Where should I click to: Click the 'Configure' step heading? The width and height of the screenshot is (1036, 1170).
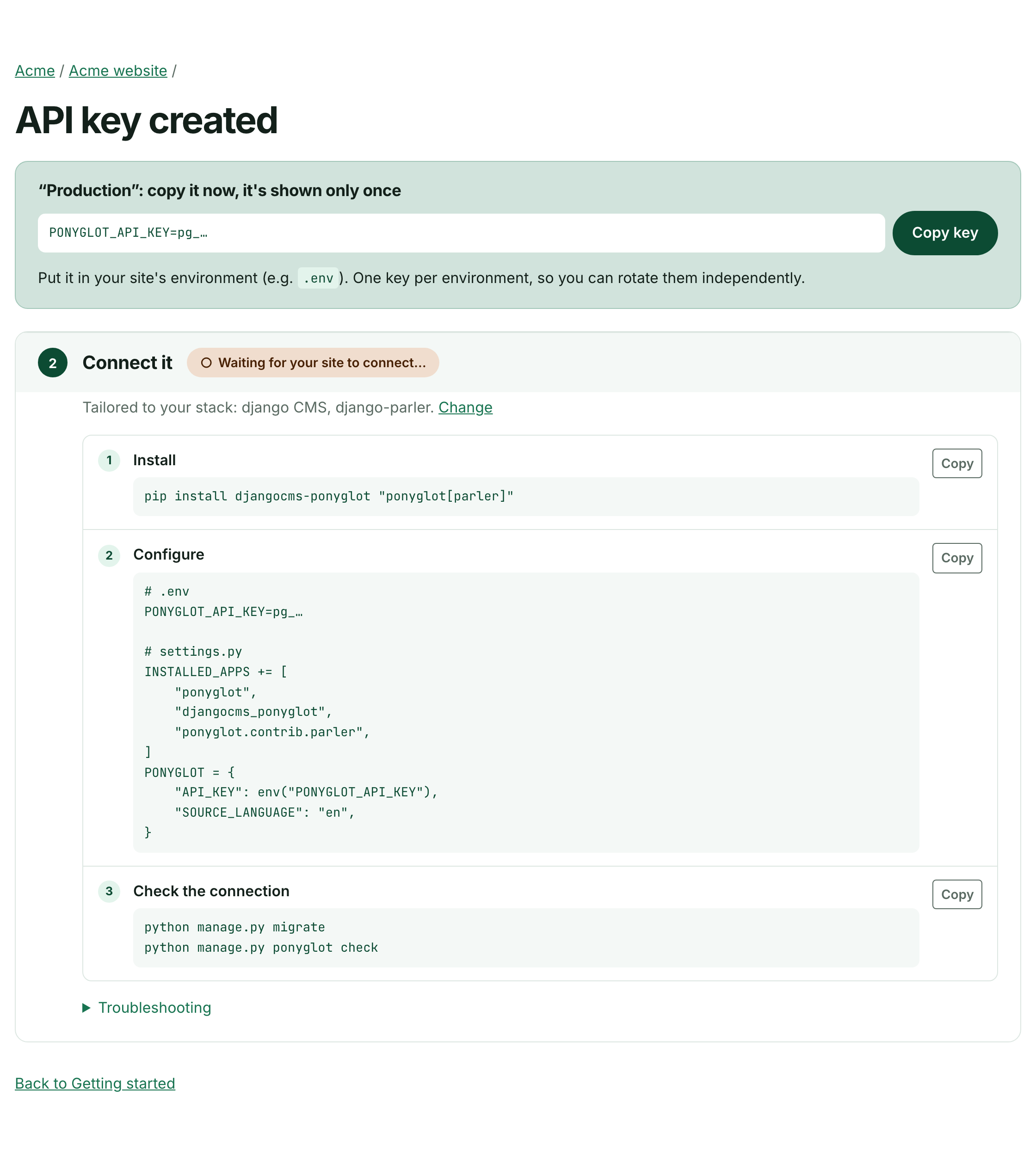pos(169,554)
